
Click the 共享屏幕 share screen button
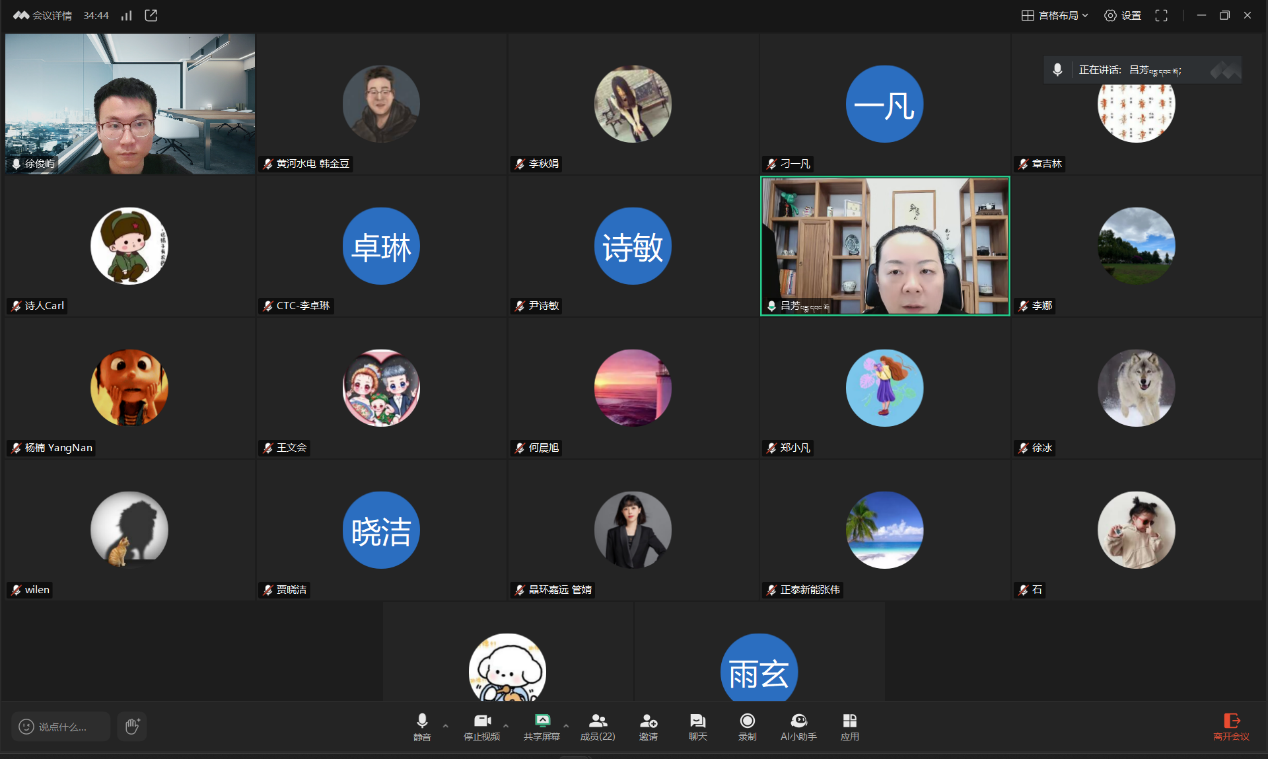point(542,726)
